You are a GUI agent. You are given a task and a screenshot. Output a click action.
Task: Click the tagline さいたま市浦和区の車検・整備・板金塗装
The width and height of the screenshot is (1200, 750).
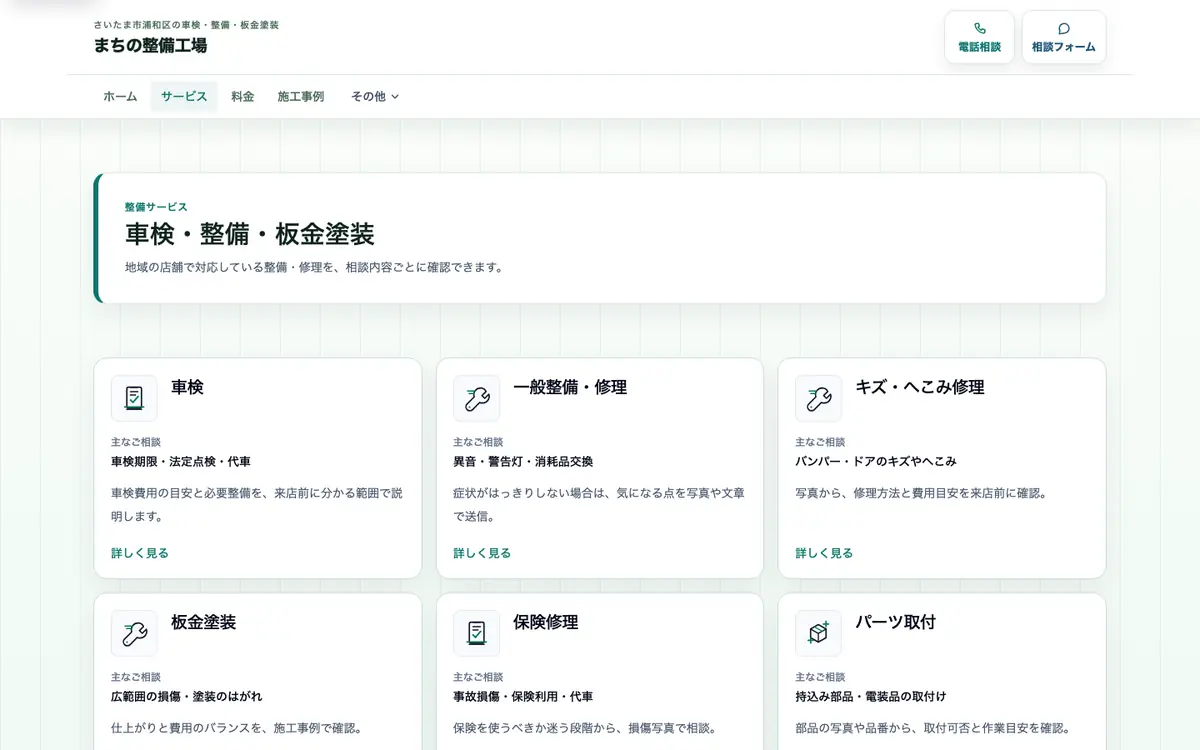[x=186, y=25]
